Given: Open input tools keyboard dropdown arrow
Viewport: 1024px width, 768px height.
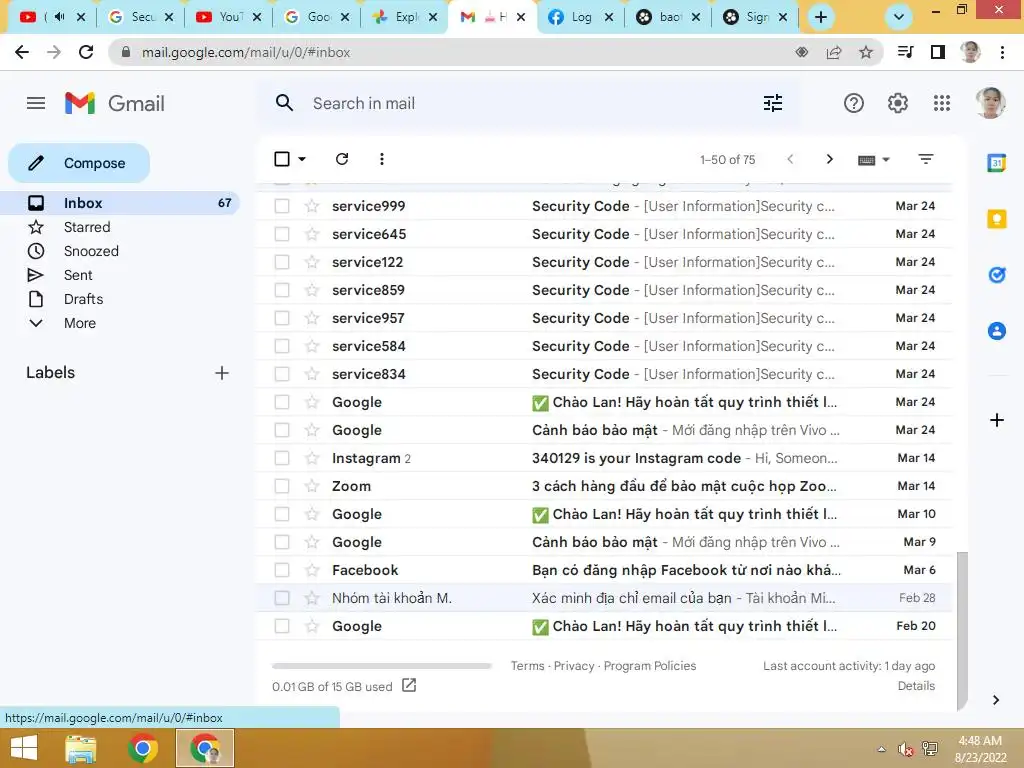Looking at the screenshot, I should click(x=886, y=159).
